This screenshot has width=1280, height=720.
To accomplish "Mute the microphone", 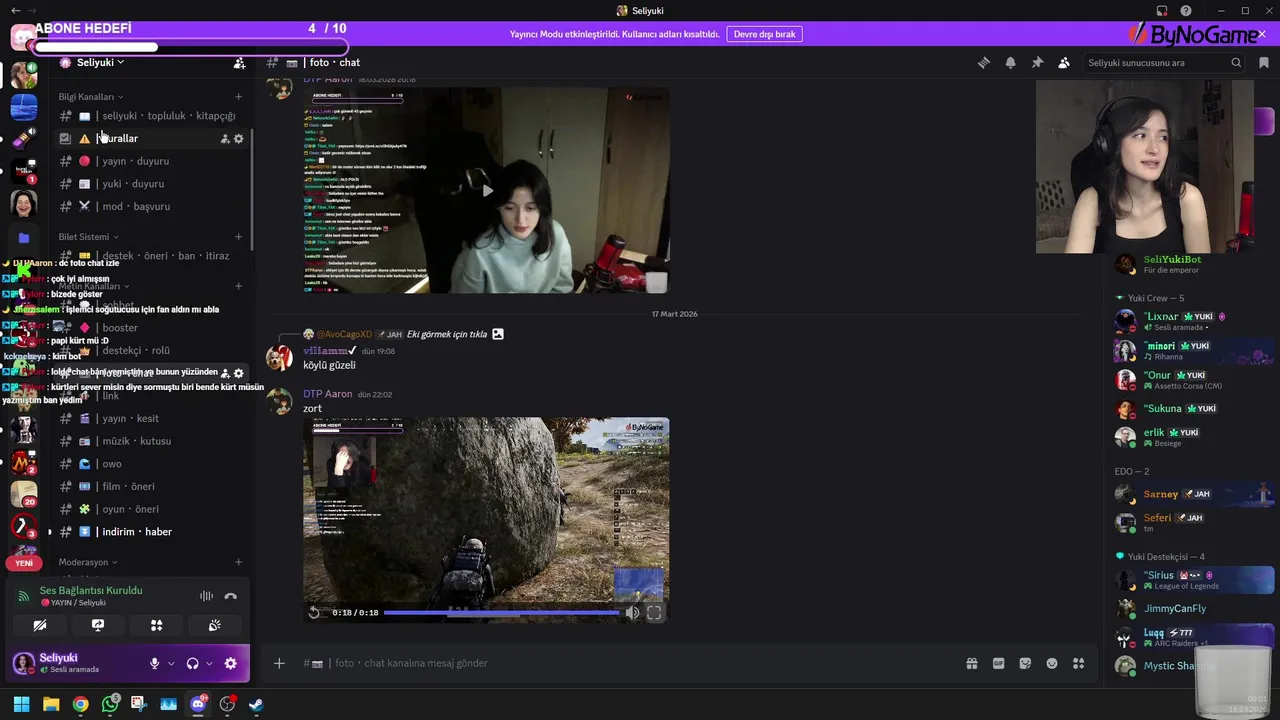I will pos(154,663).
